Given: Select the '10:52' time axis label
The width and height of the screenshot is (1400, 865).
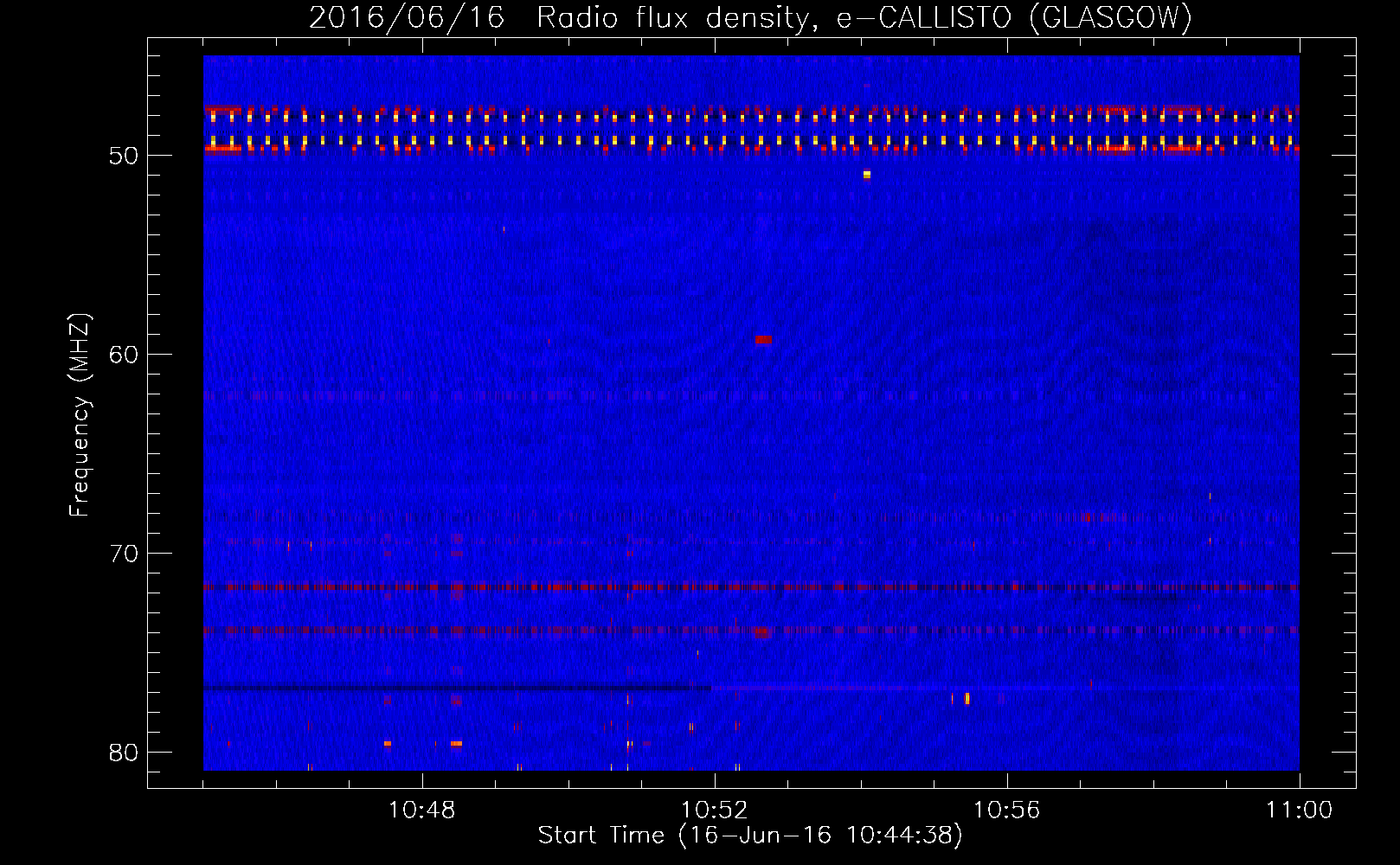Looking at the screenshot, I should (x=715, y=811).
